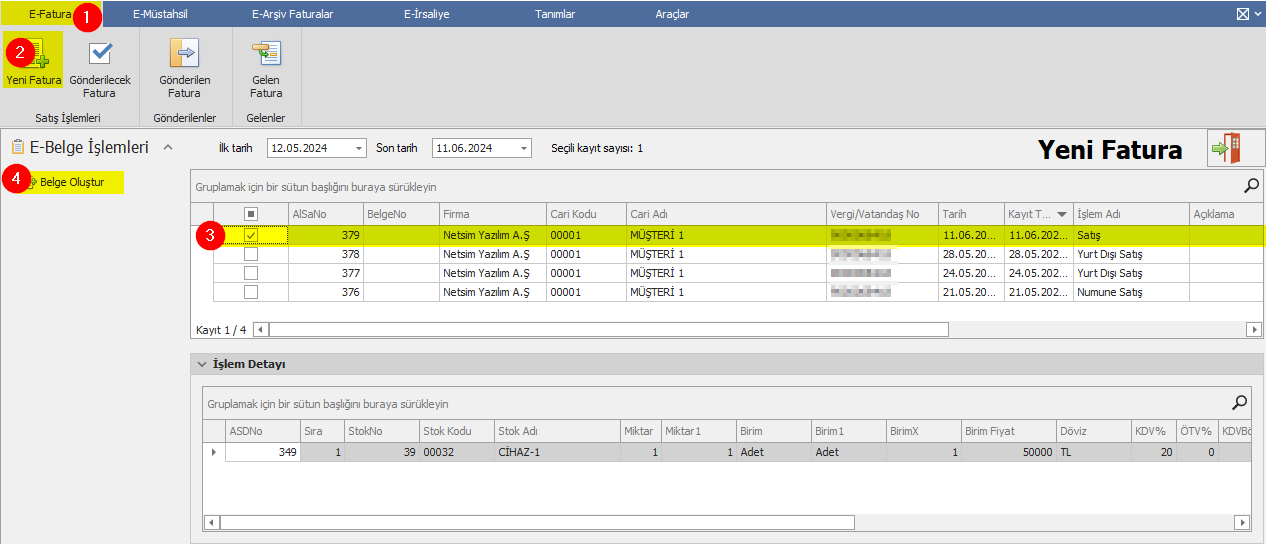Click the search magnifier in the invoice grid
Image resolution: width=1266 pixels, height=544 pixels.
coord(1251,185)
